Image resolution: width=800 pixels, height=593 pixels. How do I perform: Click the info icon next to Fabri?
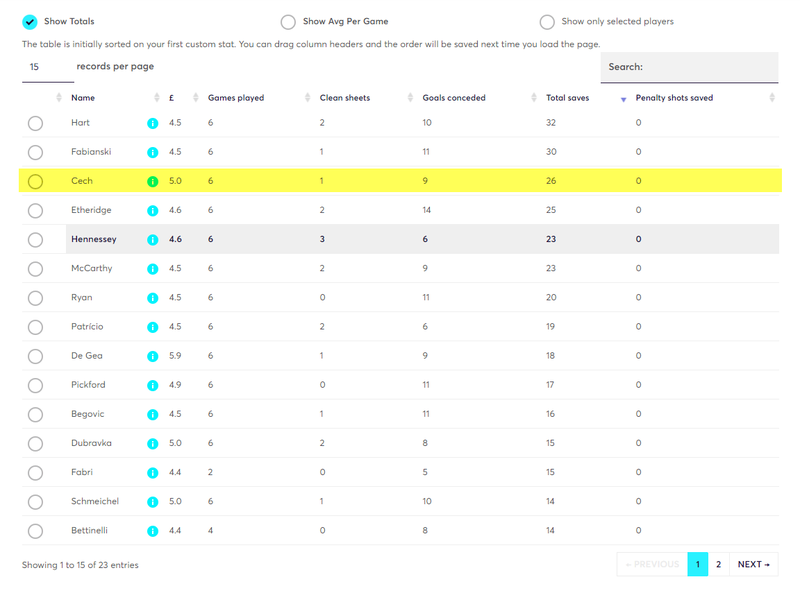tap(153, 473)
